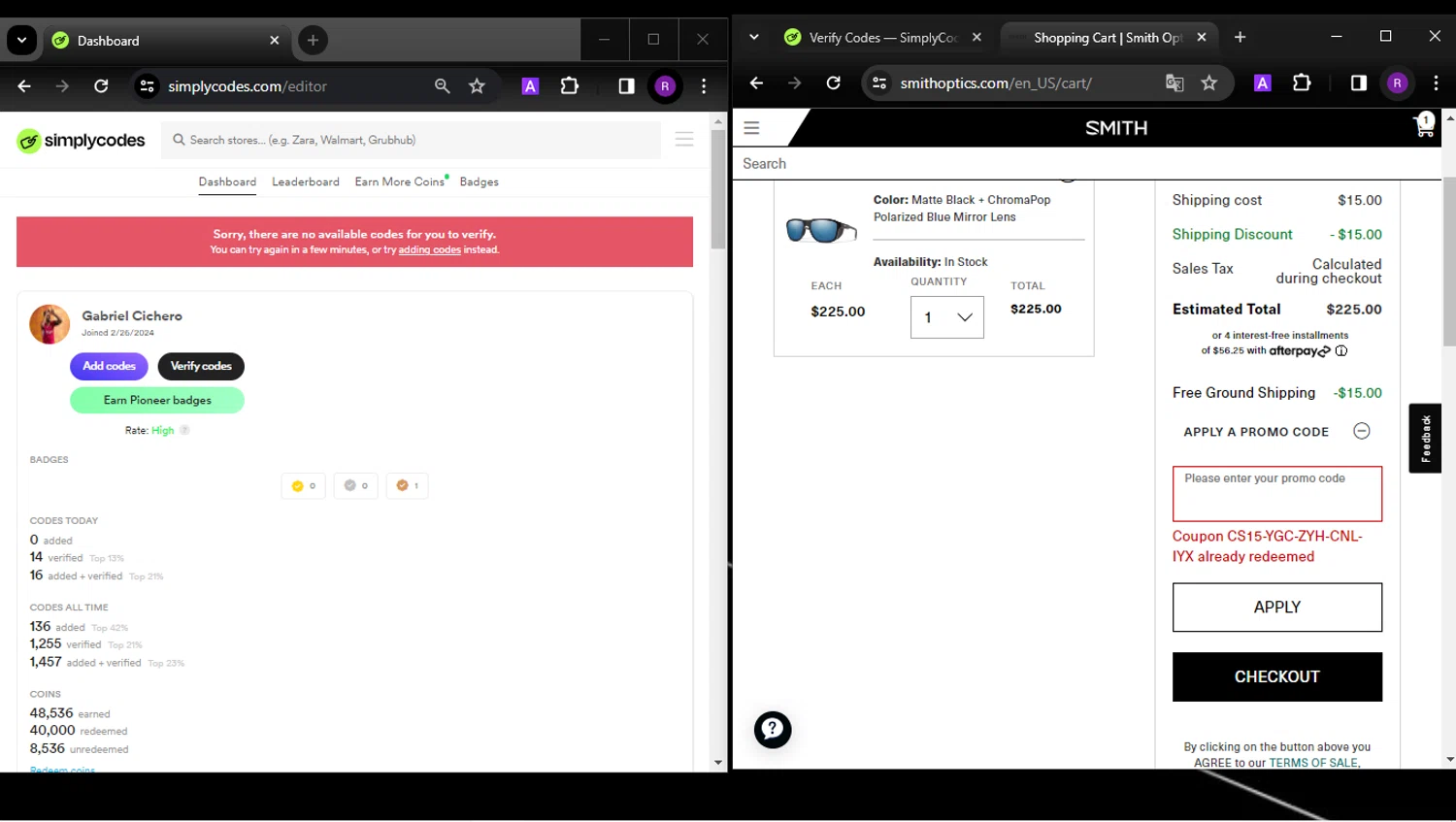
Task: Select the gold badge counter
Action: click(304, 485)
